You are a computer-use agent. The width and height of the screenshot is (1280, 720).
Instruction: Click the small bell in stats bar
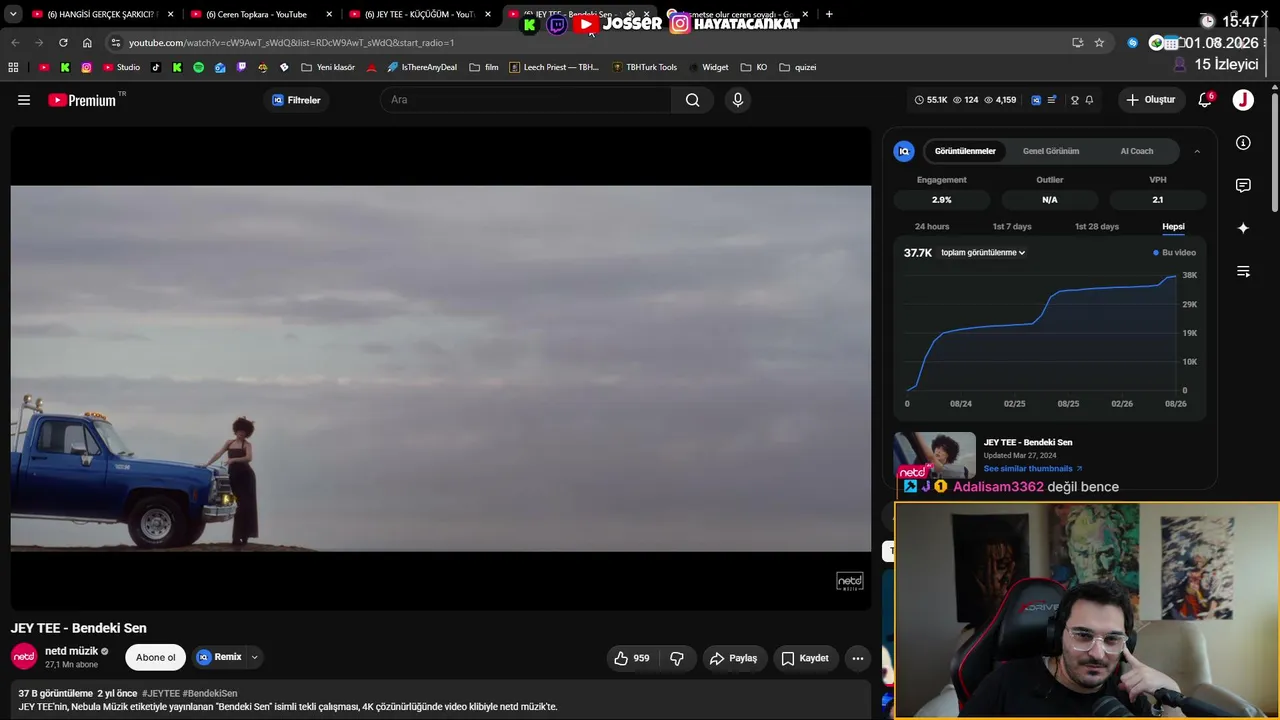[x=1089, y=100]
